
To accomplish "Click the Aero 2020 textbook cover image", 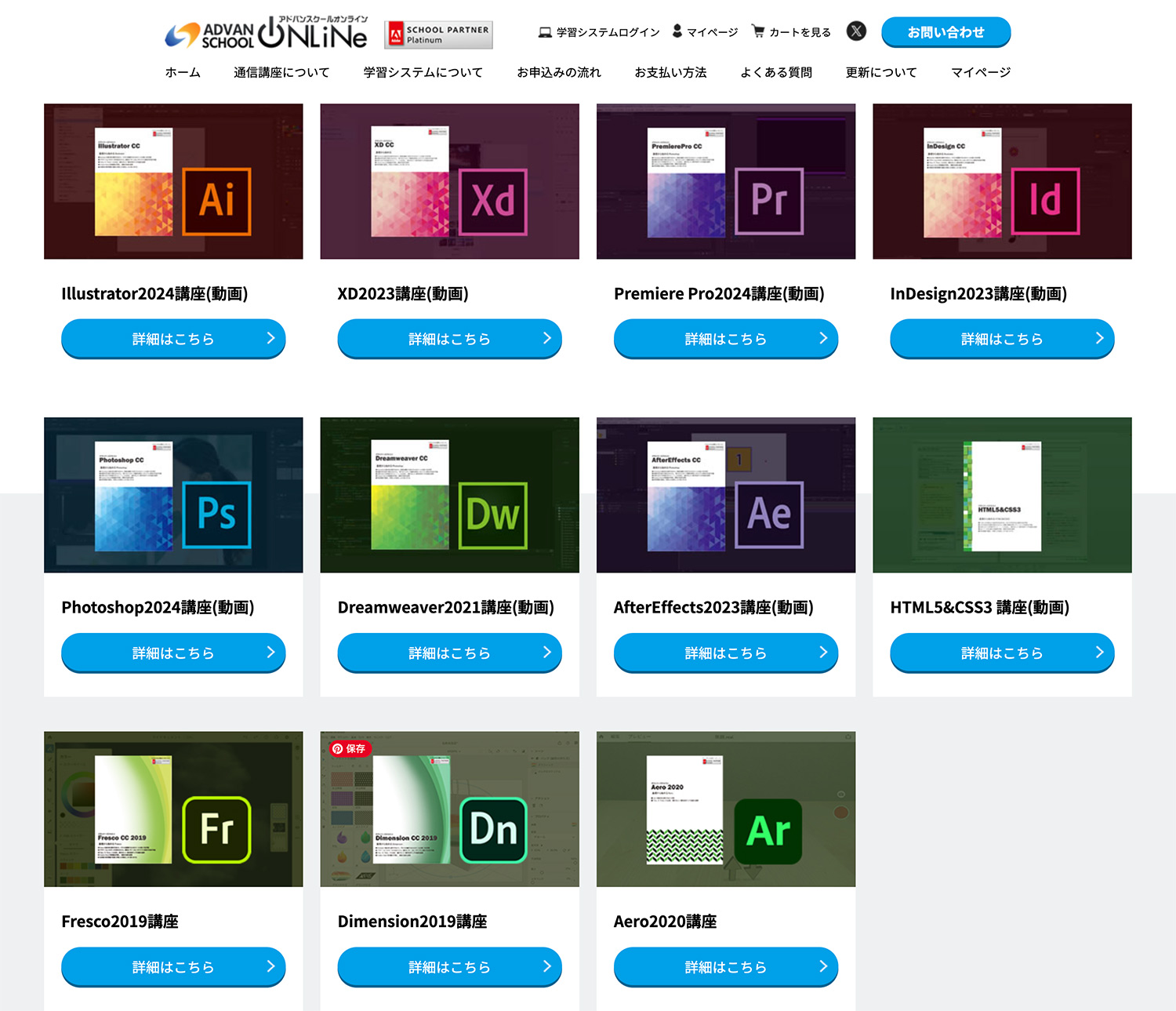I will click(684, 810).
